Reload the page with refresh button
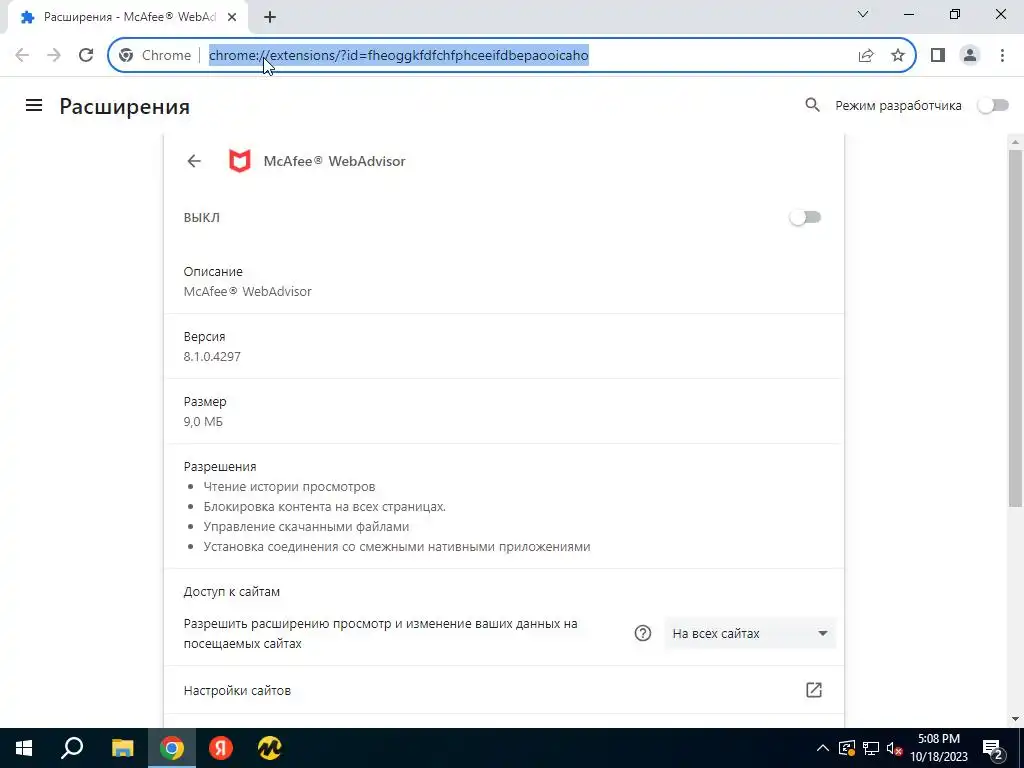Viewport: 1024px width, 768px height. tap(86, 55)
